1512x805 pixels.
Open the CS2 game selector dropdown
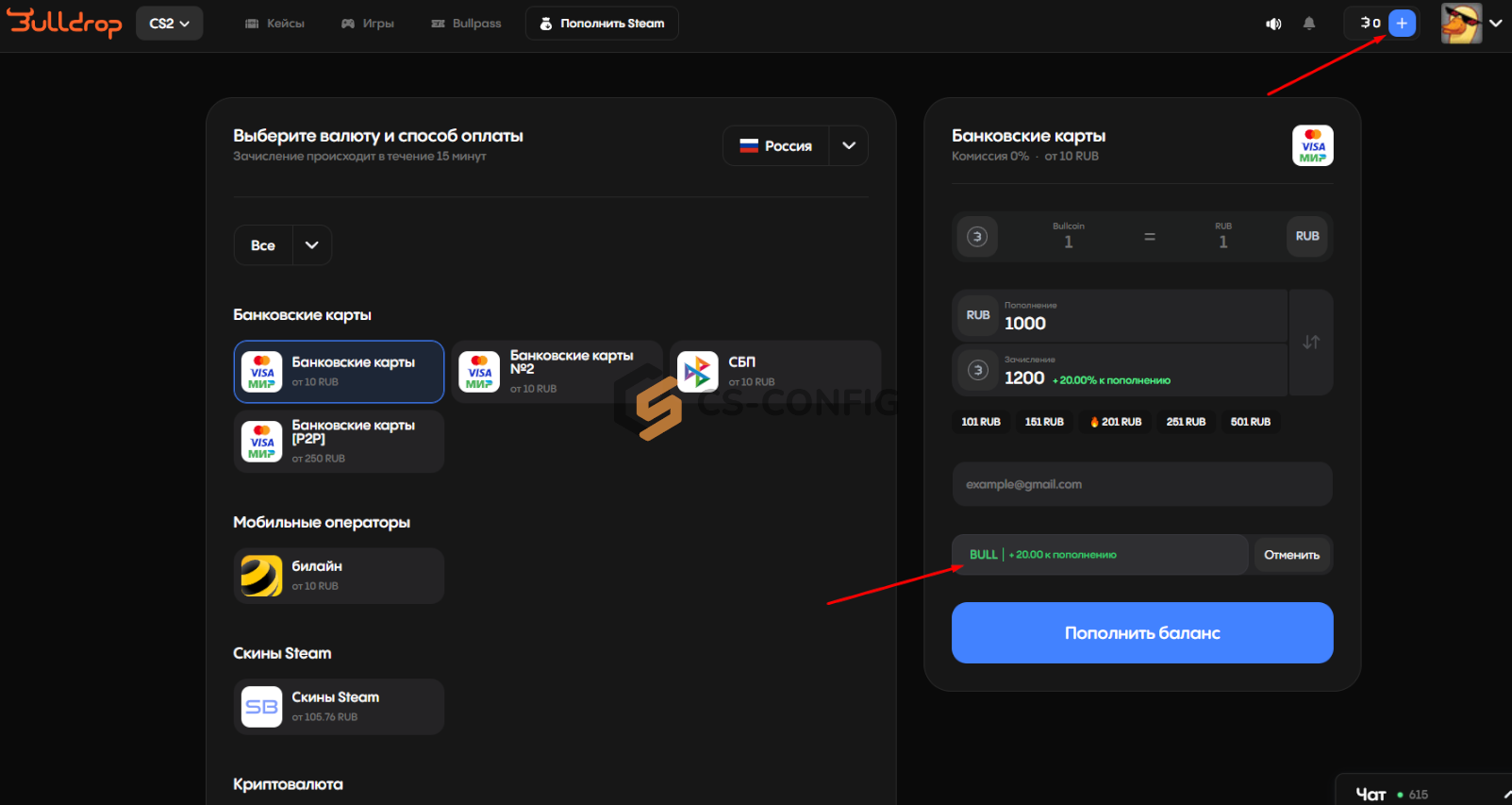[x=170, y=24]
